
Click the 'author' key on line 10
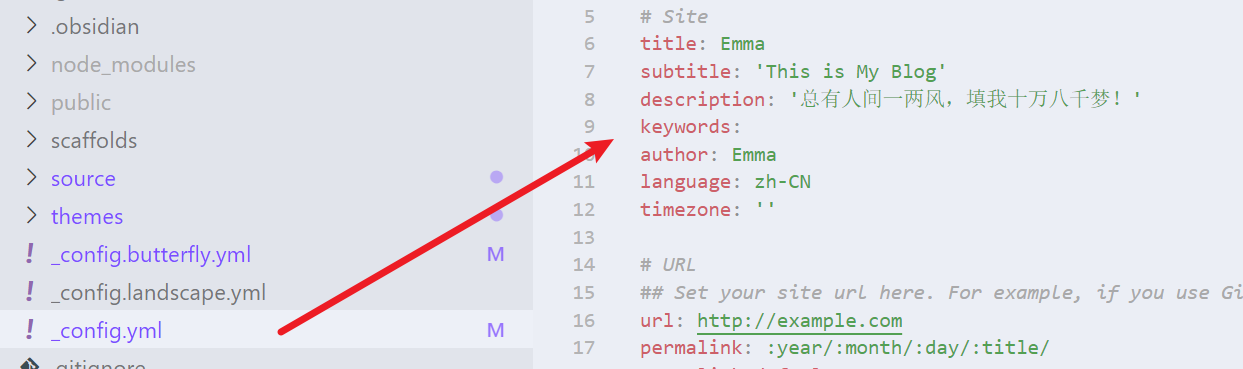click(674, 155)
